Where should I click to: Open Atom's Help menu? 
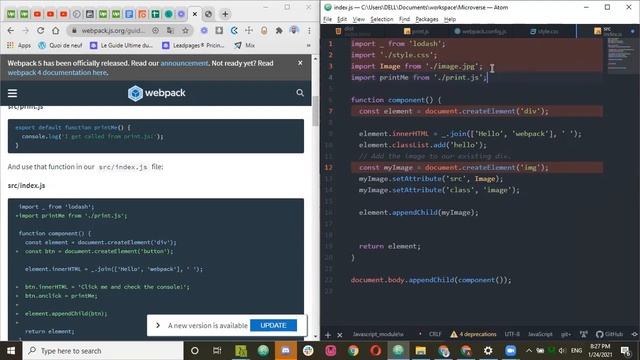[449, 19]
